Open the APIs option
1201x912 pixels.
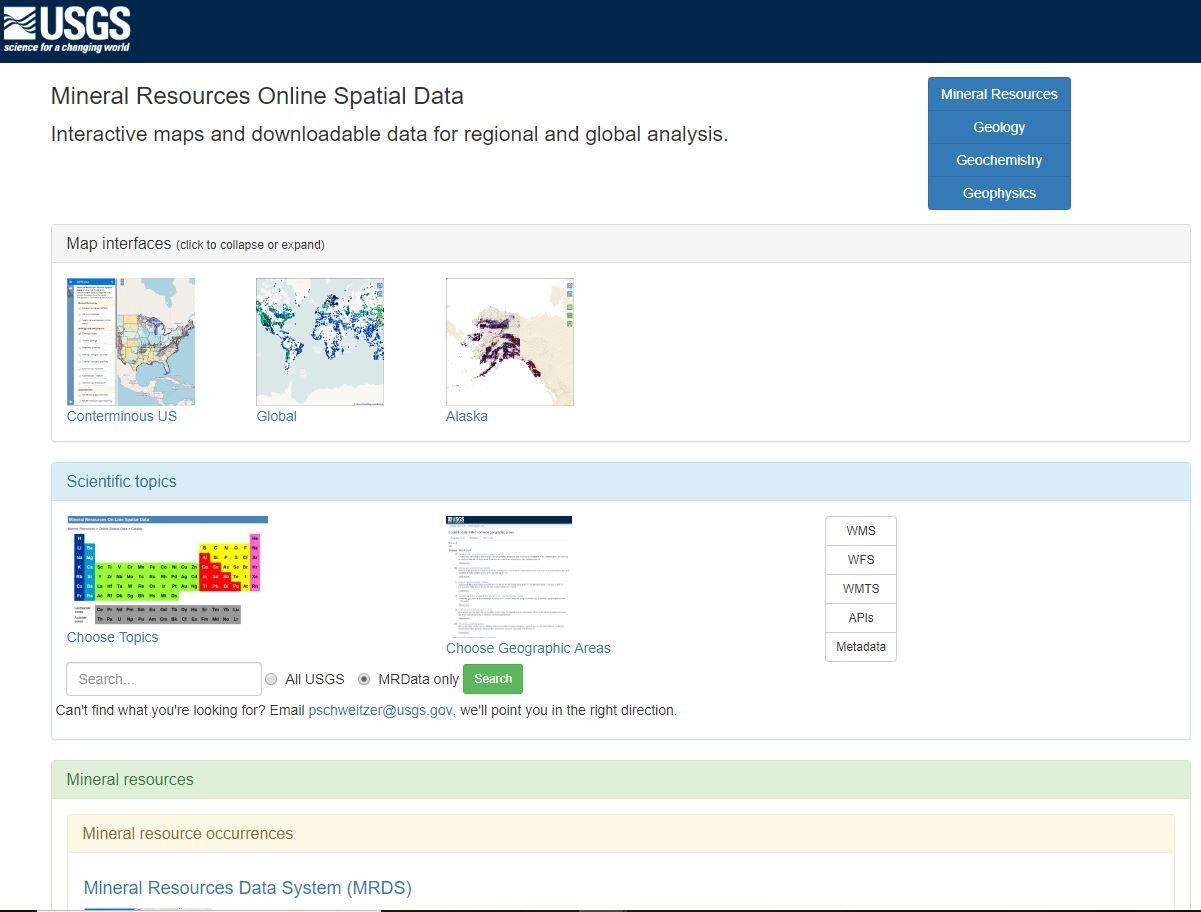coord(860,617)
